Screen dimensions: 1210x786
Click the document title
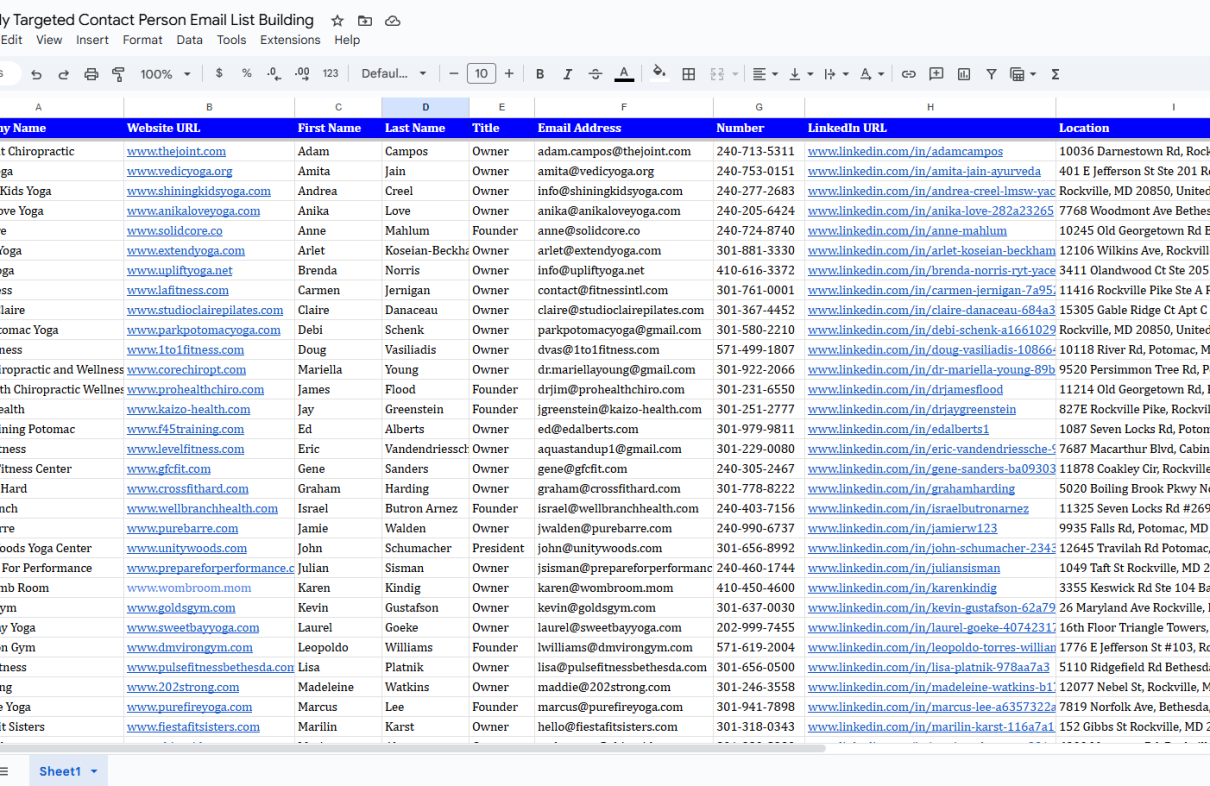[x=157, y=20]
